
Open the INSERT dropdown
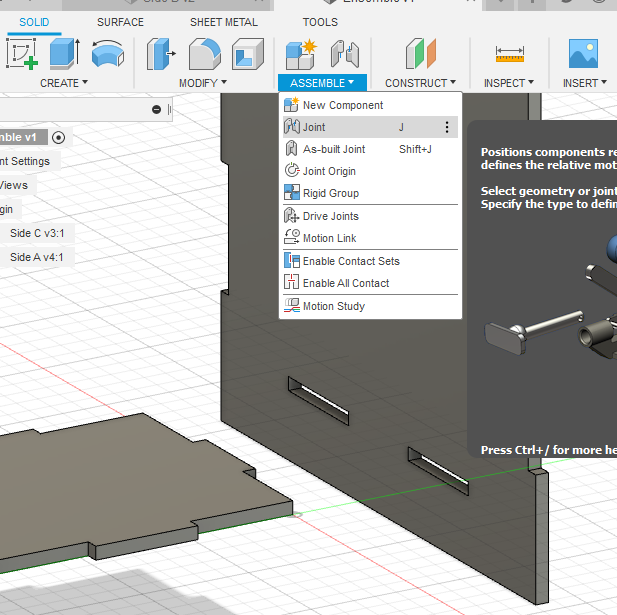[x=585, y=83]
